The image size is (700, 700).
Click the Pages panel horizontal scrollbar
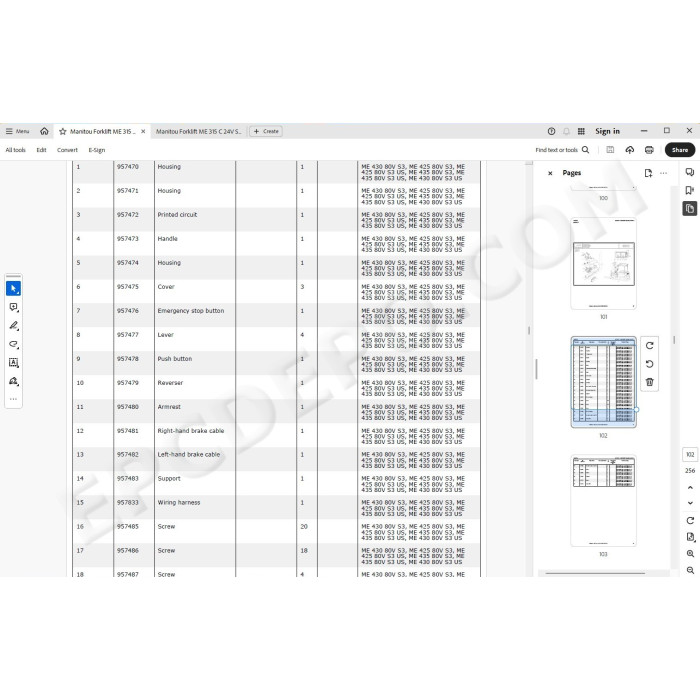point(595,573)
